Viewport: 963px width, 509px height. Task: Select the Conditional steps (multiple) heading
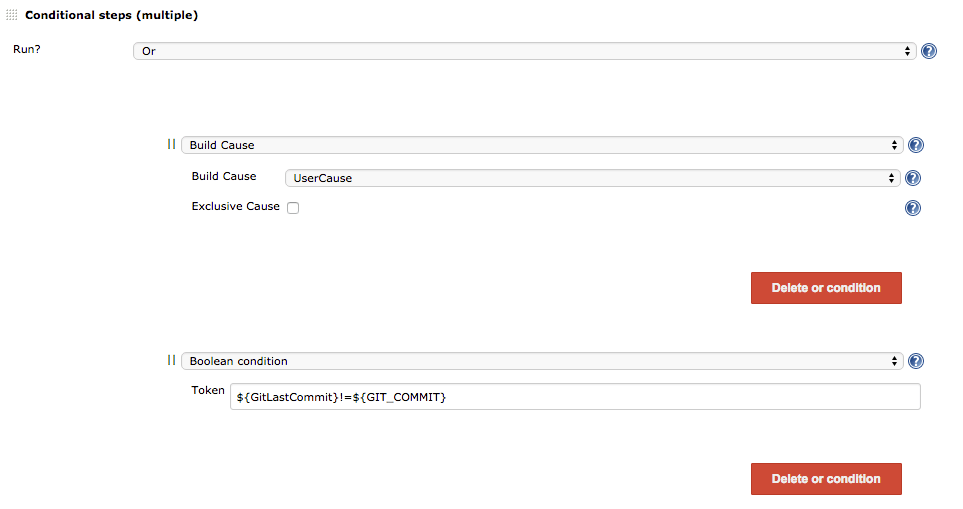(x=111, y=15)
